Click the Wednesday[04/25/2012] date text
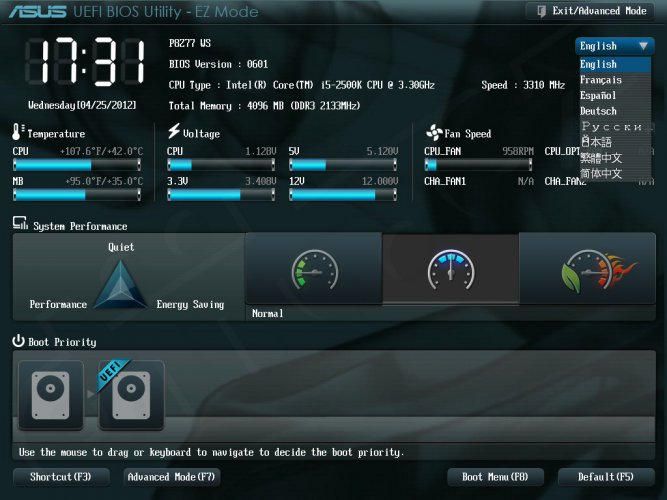Screen dimensions: 667x500 coord(82,105)
